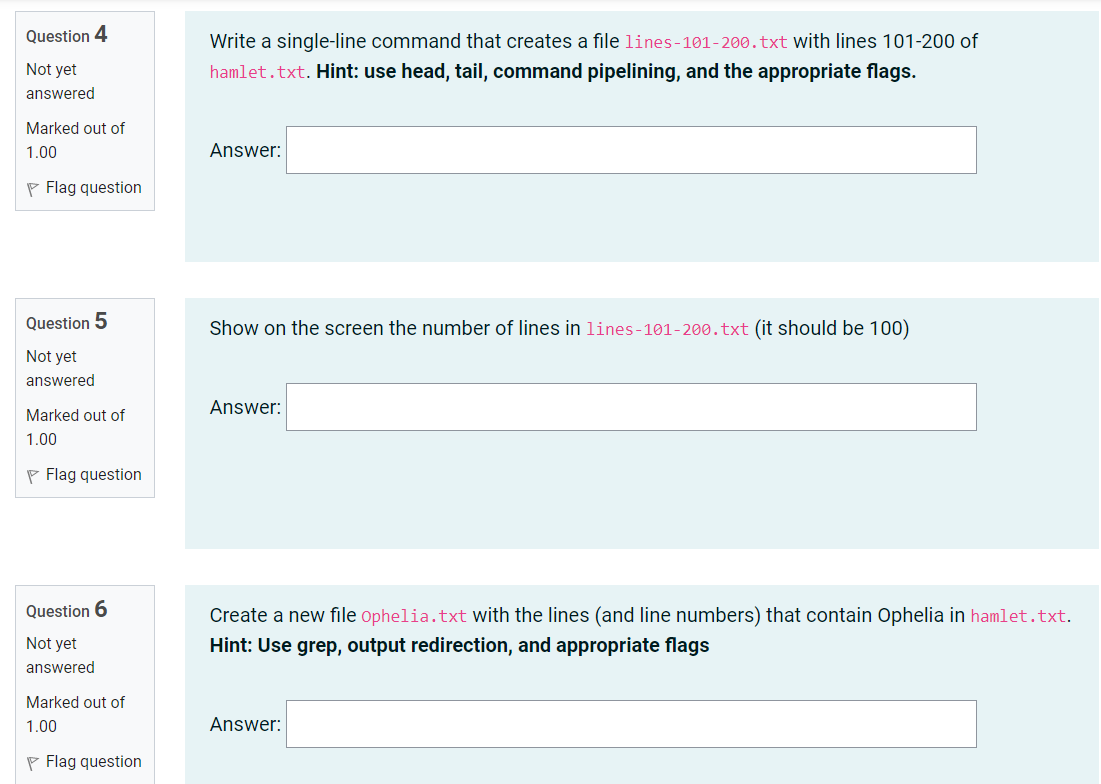Click the Ophelia.txt filename in Question 6
Image resolution: width=1101 pixels, height=784 pixels.
pos(414,615)
